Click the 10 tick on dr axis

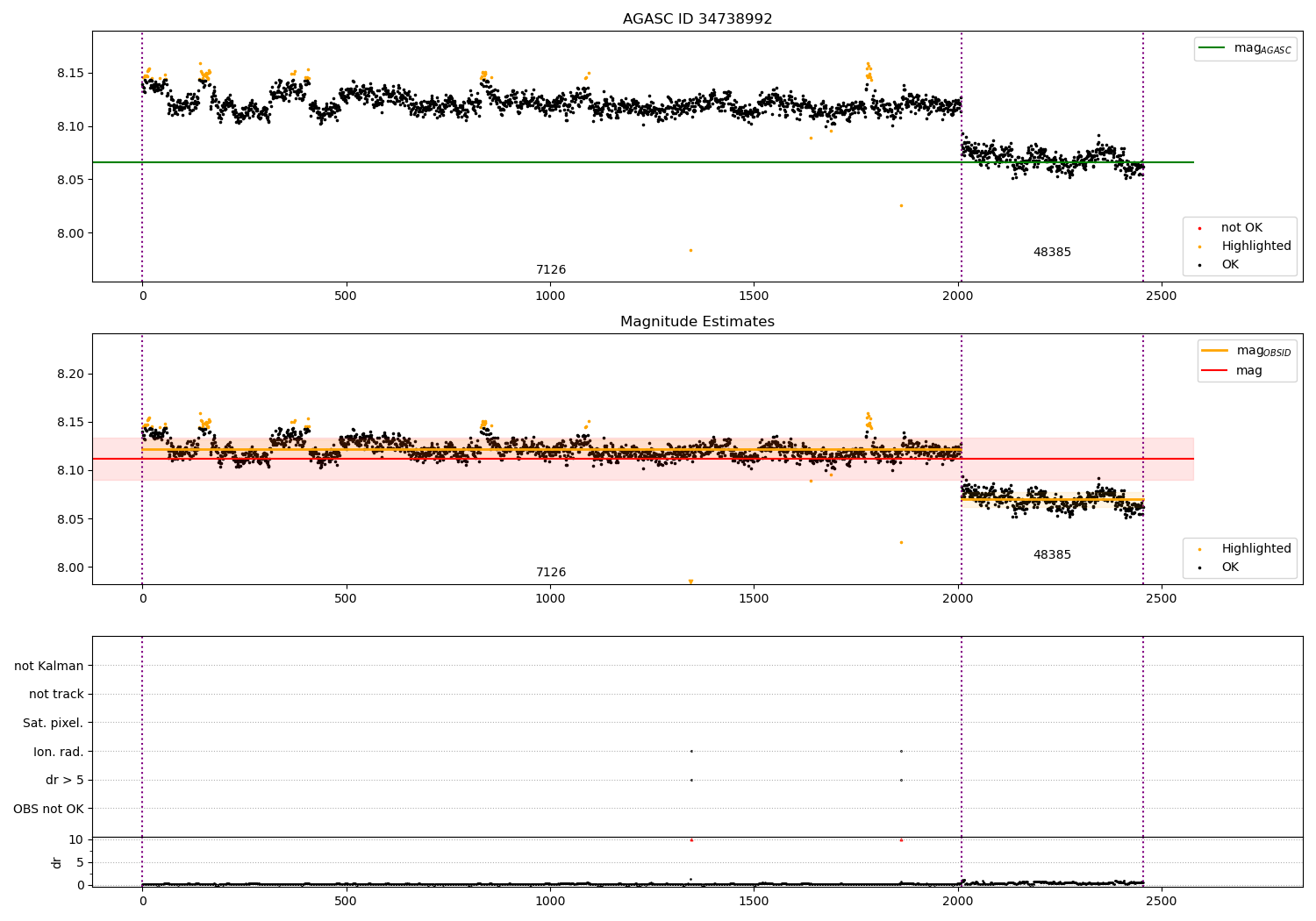(x=75, y=839)
